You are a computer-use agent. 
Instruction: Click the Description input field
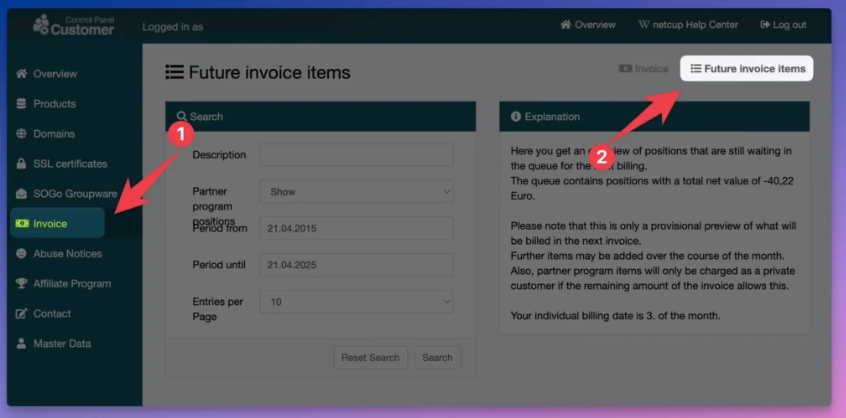[356, 155]
